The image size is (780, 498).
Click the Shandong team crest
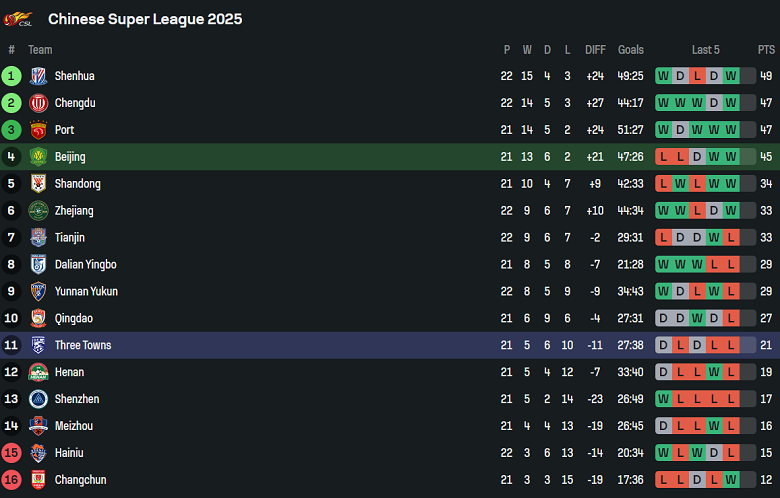coord(38,184)
